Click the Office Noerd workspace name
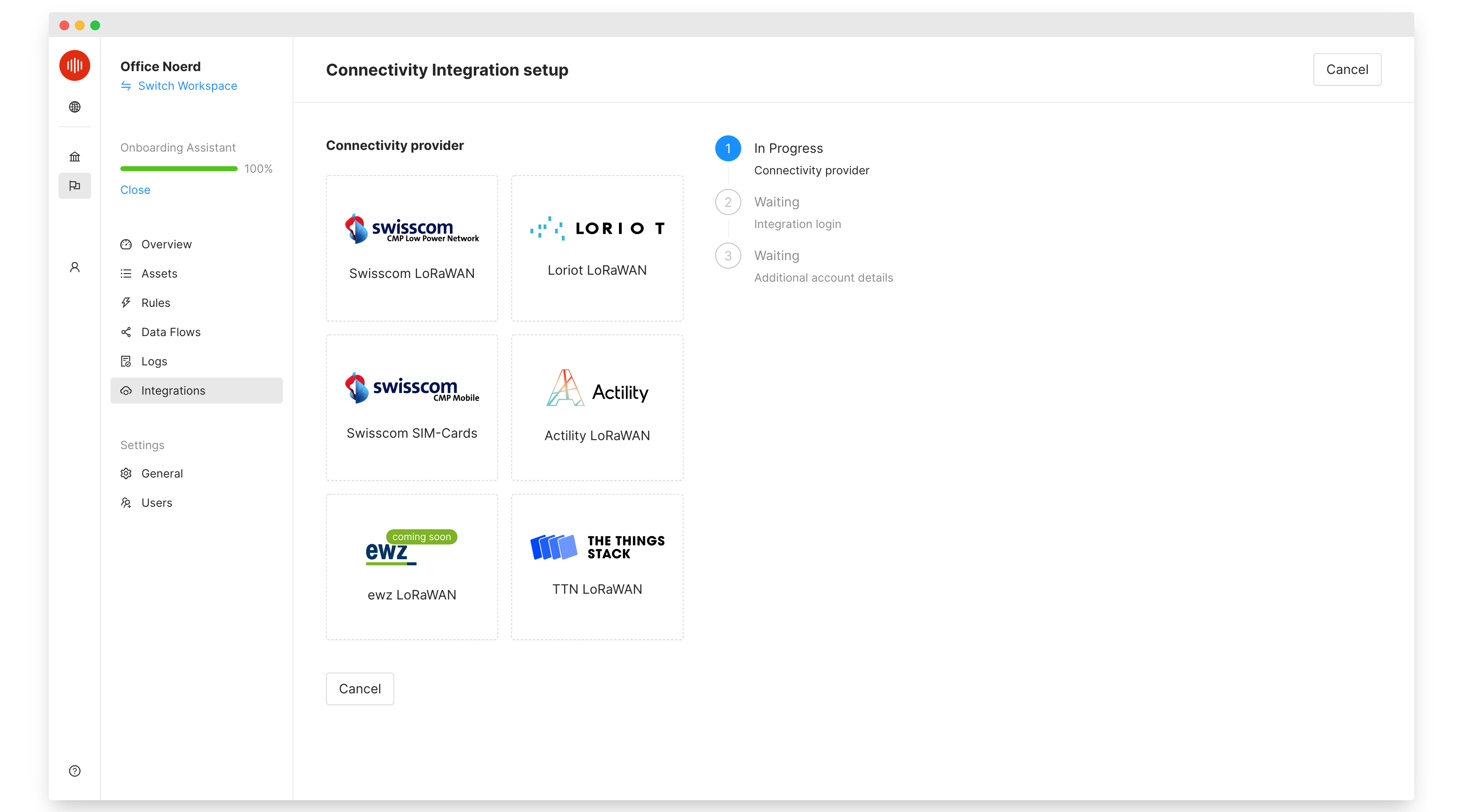The width and height of the screenshot is (1463, 812). point(160,66)
